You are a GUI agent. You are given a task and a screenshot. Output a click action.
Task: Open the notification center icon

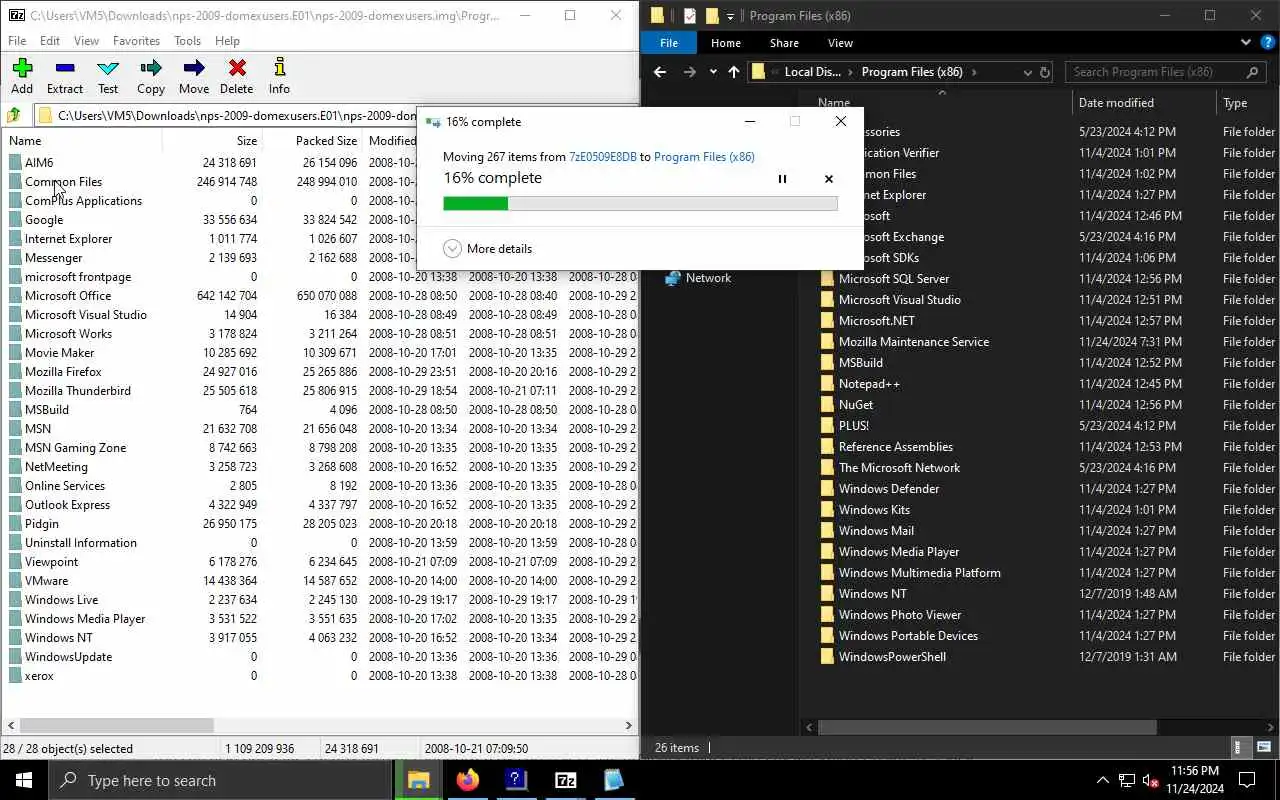click(1247, 780)
